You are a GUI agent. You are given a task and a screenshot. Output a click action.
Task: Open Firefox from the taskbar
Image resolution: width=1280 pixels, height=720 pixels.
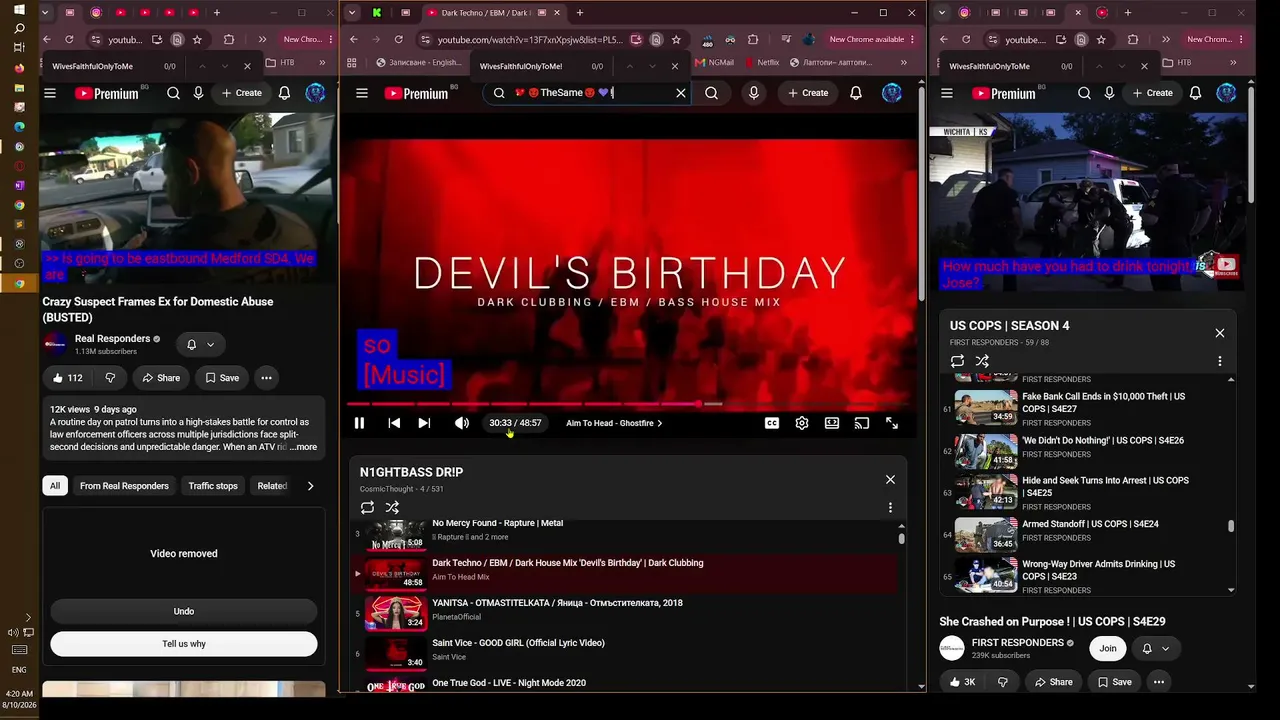(x=19, y=68)
